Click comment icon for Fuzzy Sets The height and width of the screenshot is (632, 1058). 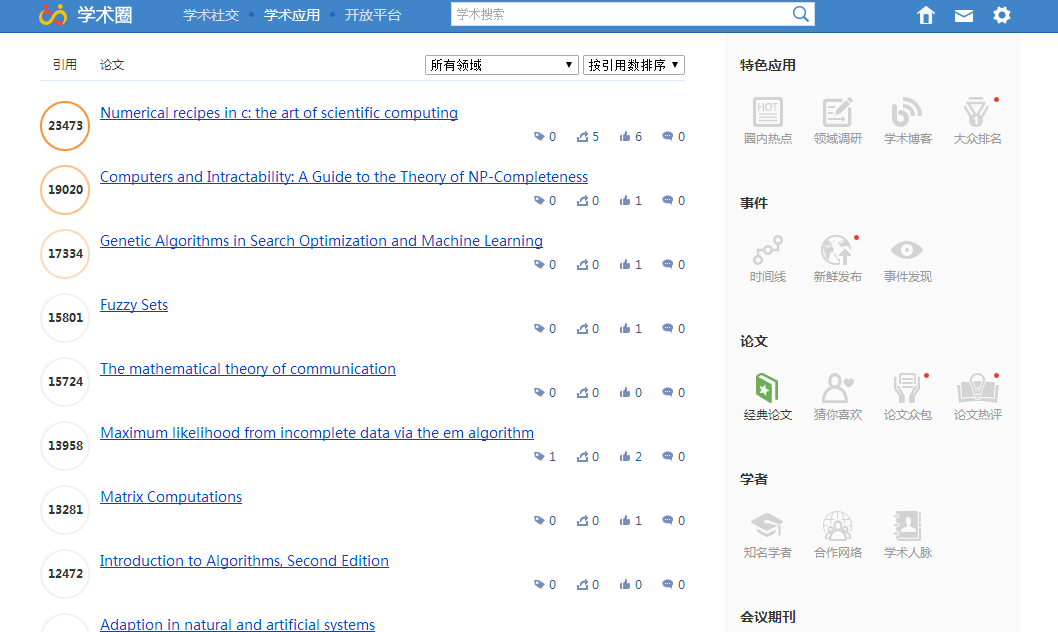pos(667,328)
